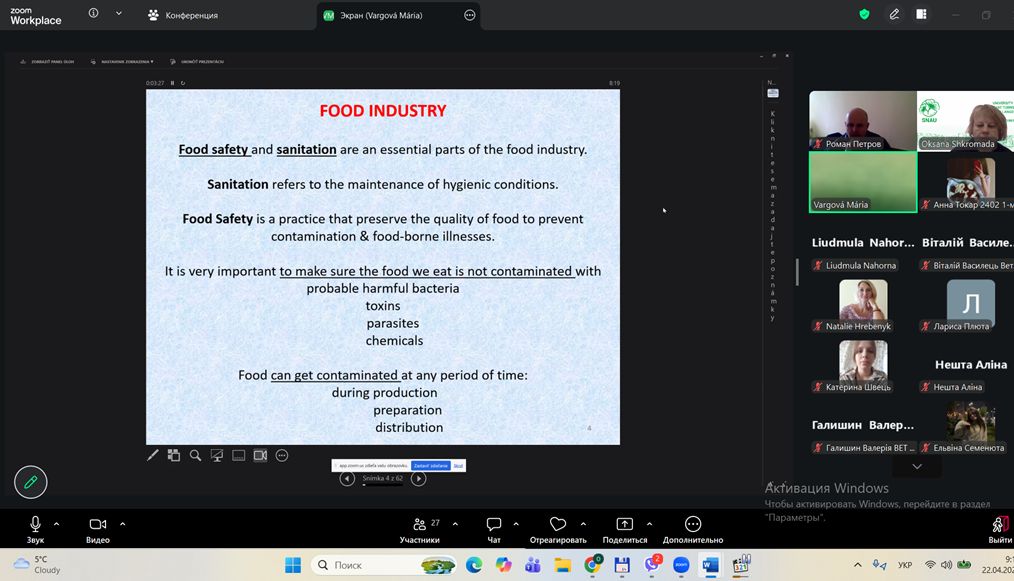
Task: Open the Чат chat panel
Action: (x=493, y=529)
